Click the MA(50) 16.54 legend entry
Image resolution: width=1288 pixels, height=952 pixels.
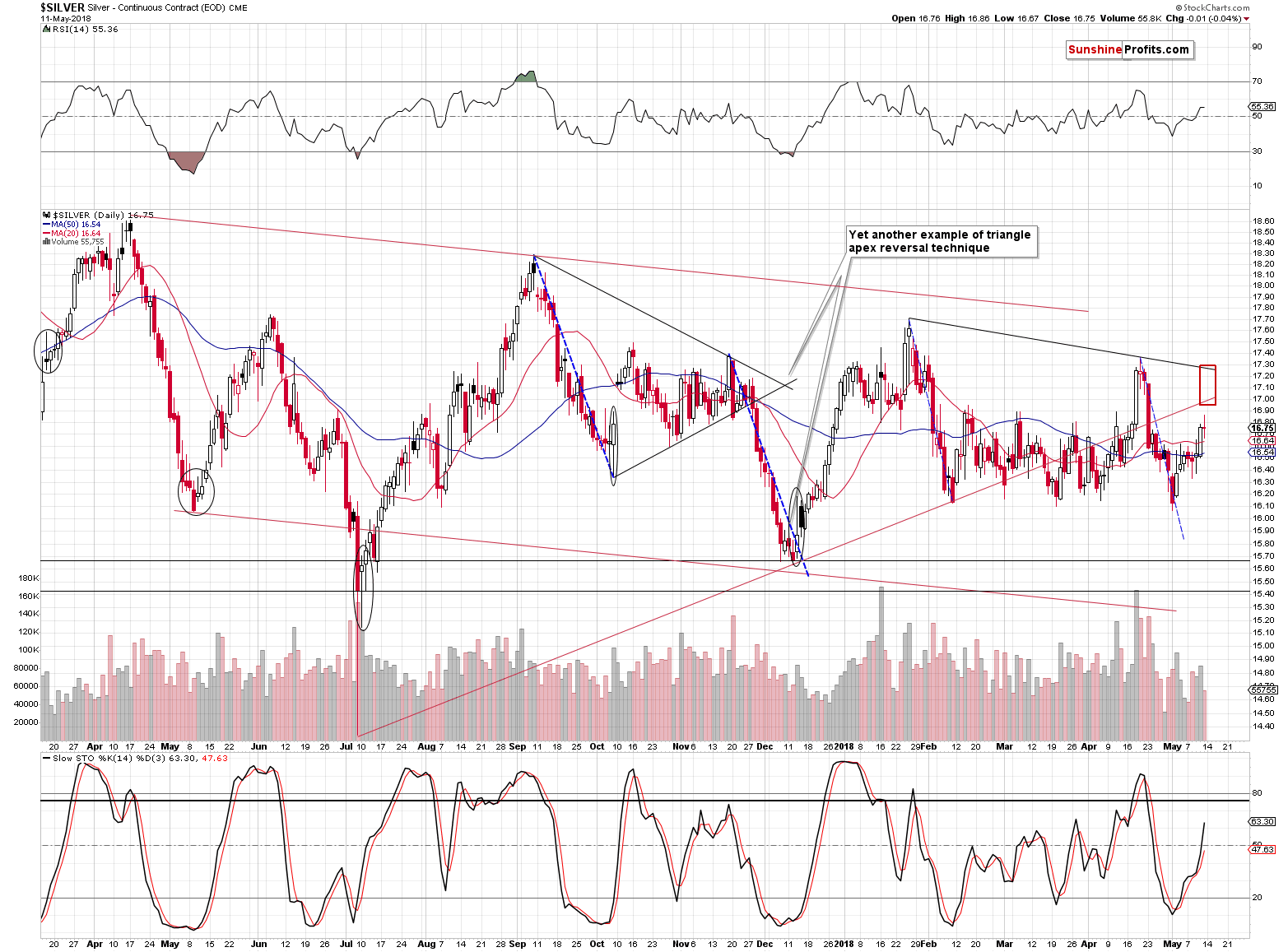tap(72, 224)
